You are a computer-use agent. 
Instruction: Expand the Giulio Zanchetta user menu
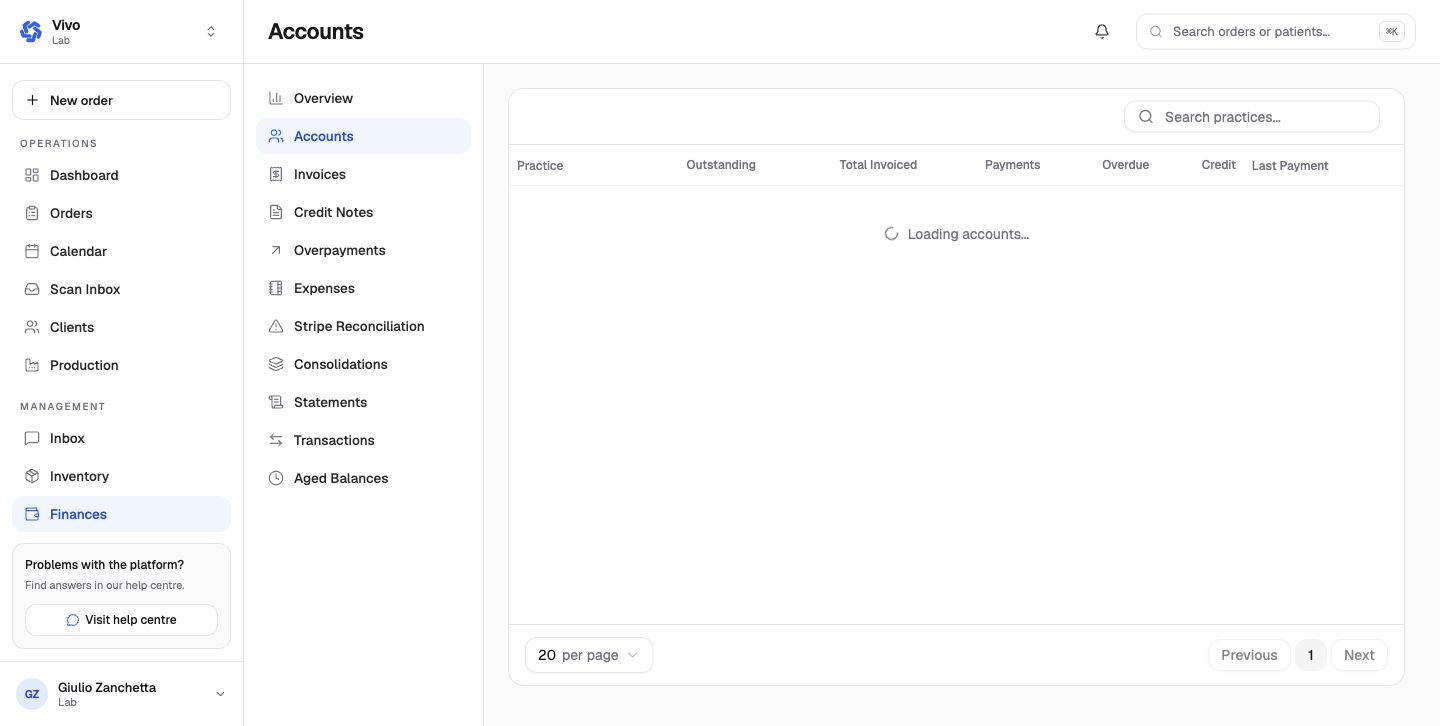(121, 694)
